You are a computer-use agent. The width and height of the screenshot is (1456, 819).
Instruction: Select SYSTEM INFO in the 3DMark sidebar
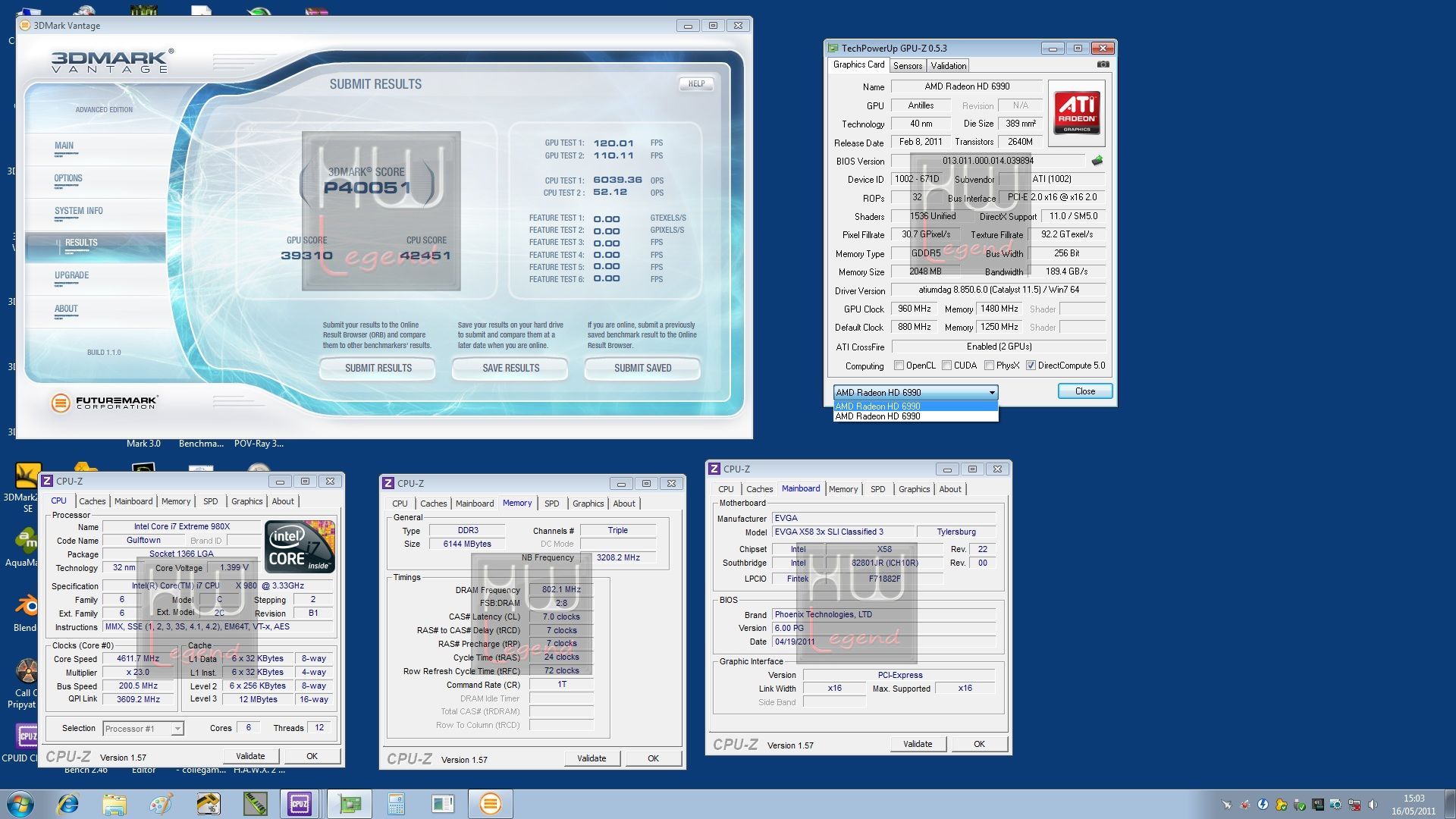78,212
